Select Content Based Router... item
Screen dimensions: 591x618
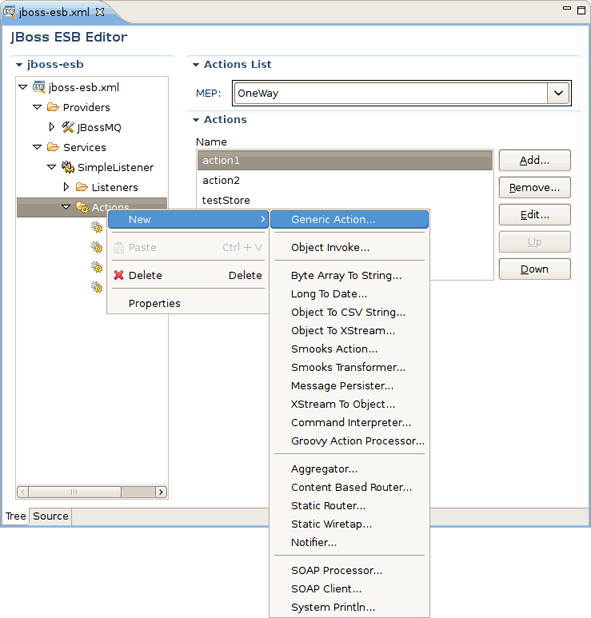(349, 487)
